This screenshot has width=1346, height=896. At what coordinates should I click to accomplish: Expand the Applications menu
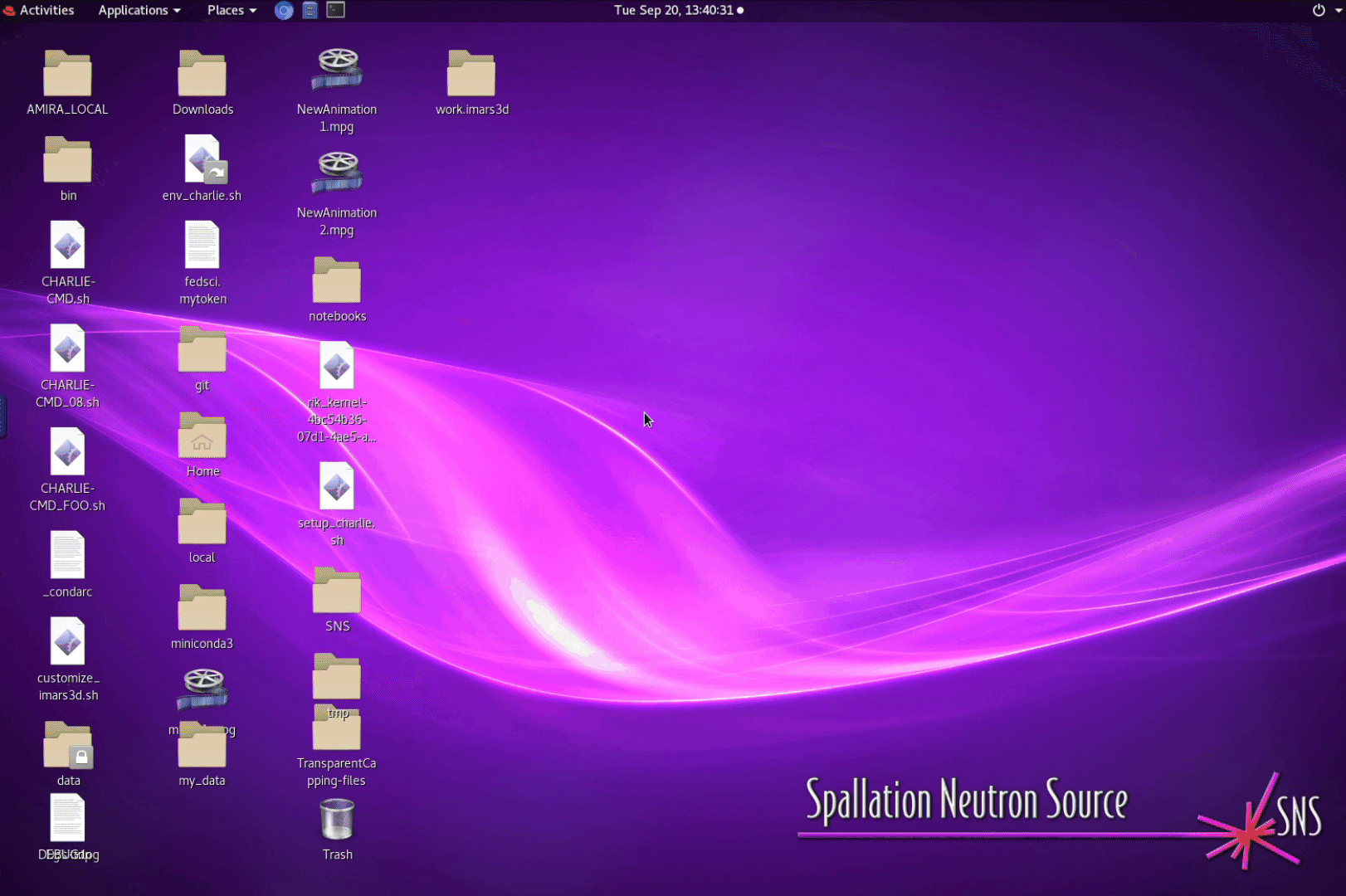[x=139, y=10]
